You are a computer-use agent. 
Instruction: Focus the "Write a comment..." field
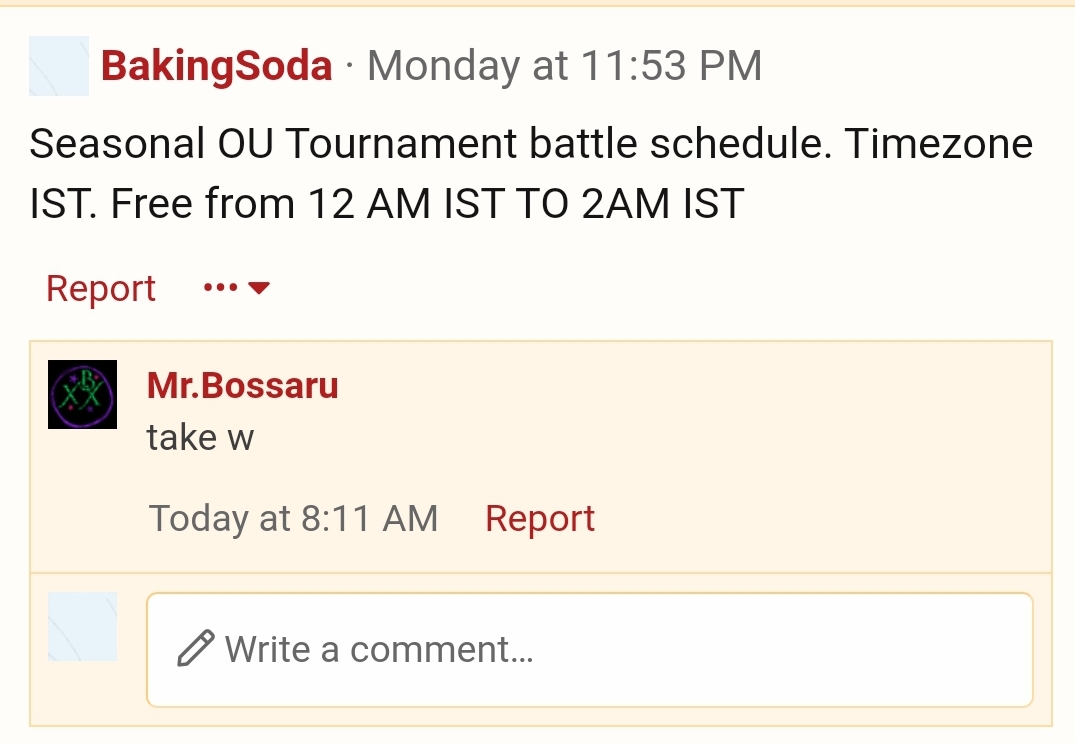pyautogui.click(x=590, y=650)
